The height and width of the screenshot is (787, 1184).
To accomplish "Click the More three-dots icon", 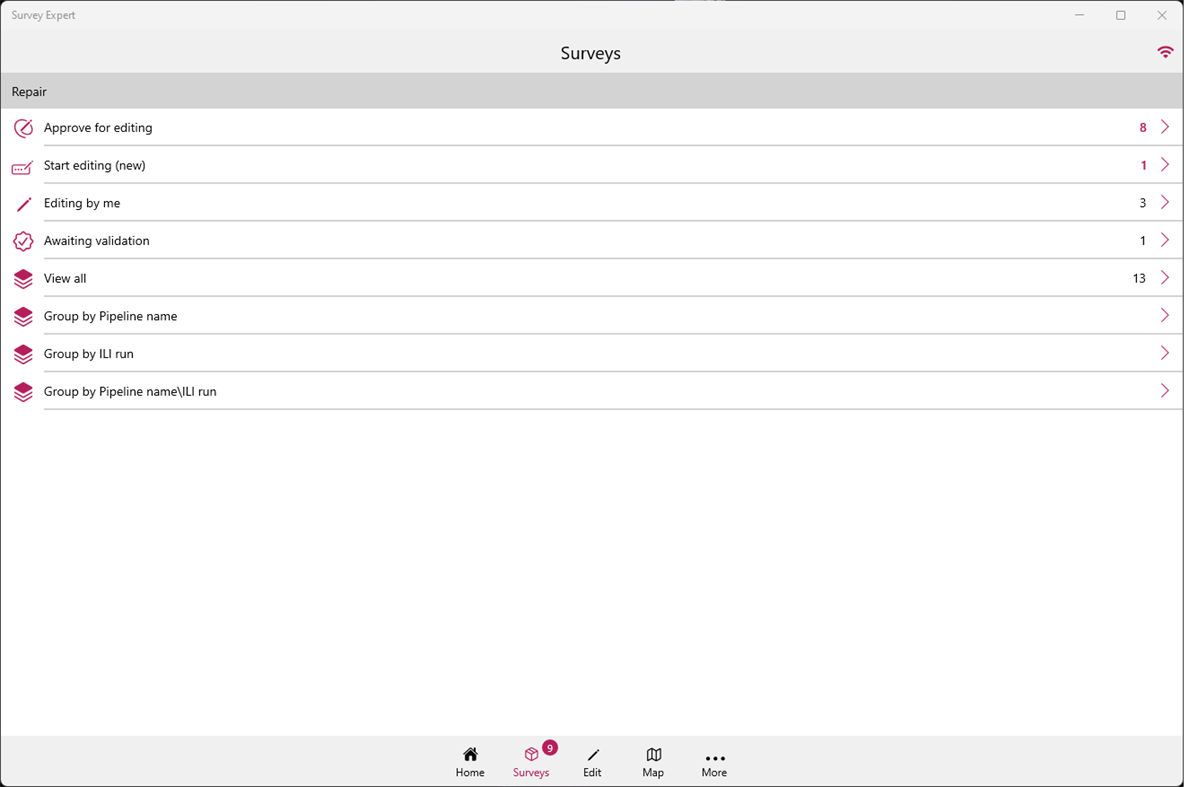I will pos(715,758).
